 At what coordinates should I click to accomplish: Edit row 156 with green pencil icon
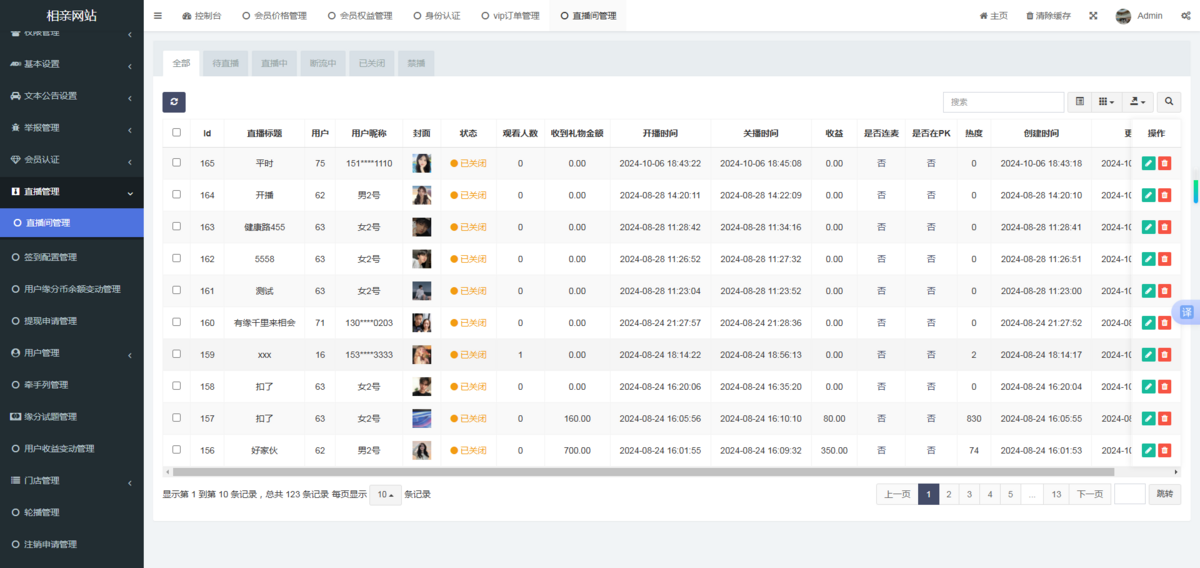click(x=1149, y=450)
